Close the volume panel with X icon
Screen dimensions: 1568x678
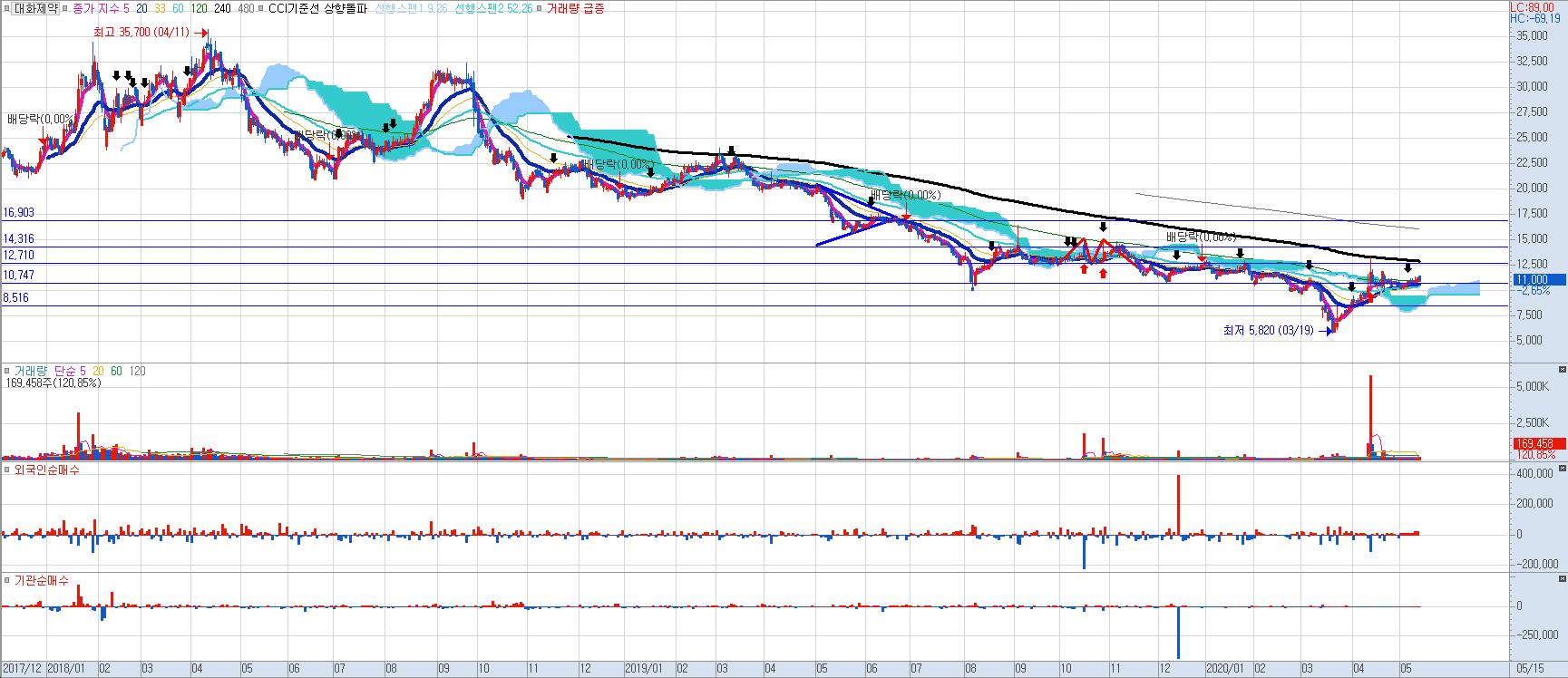coord(1562,370)
